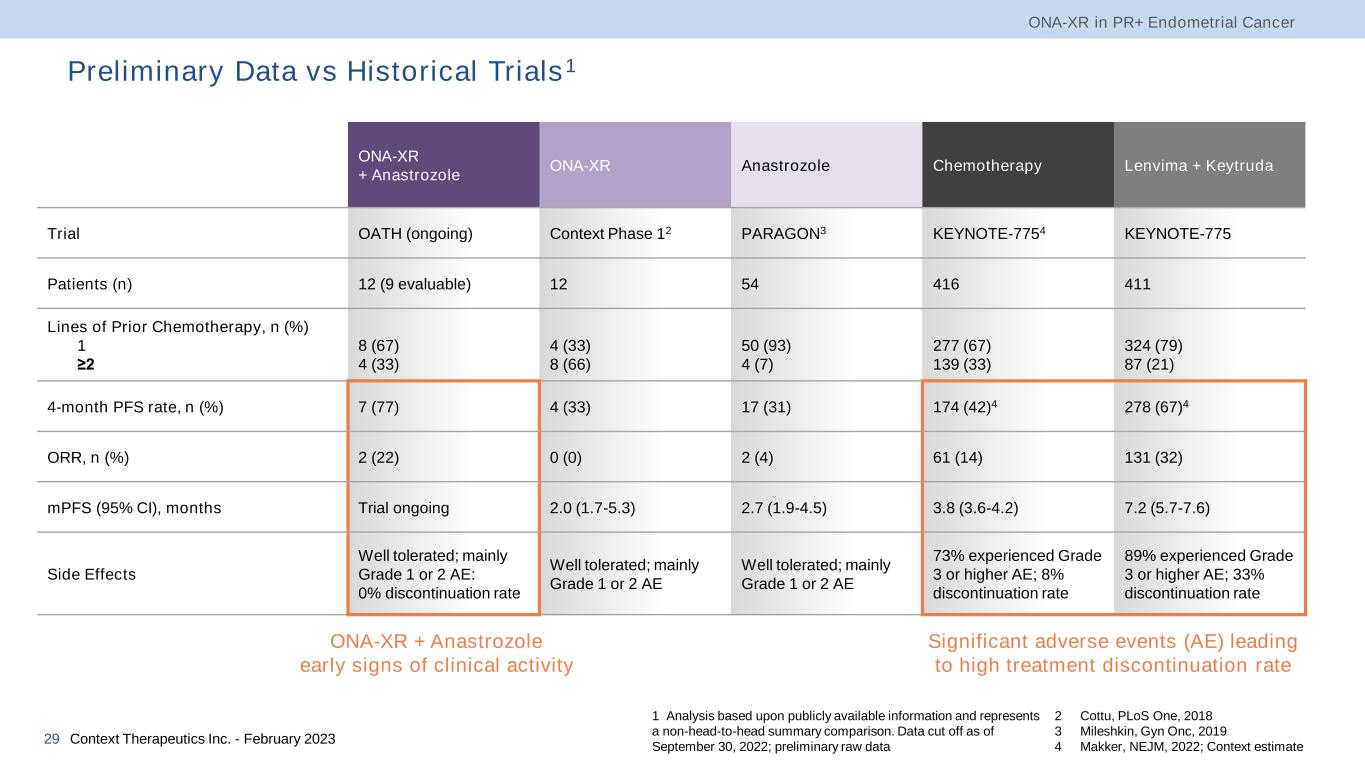Viewport: 1365px width, 768px height.
Task: Select the '17 (31)' PFS rate value
Action: pos(767,406)
